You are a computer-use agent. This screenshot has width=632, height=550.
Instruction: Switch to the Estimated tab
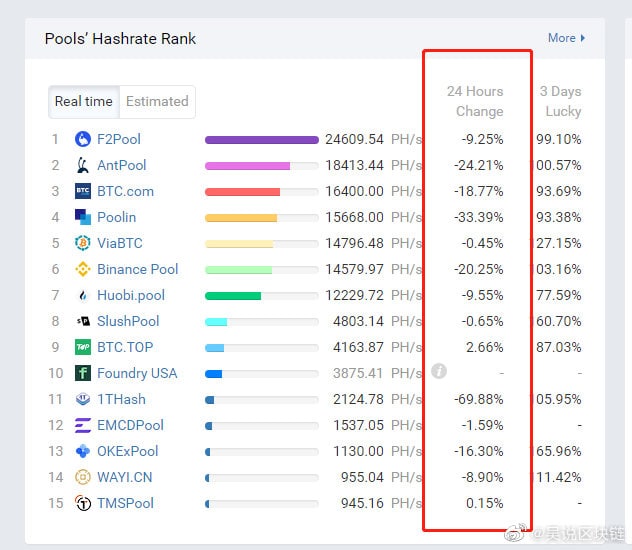pos(157,102)
